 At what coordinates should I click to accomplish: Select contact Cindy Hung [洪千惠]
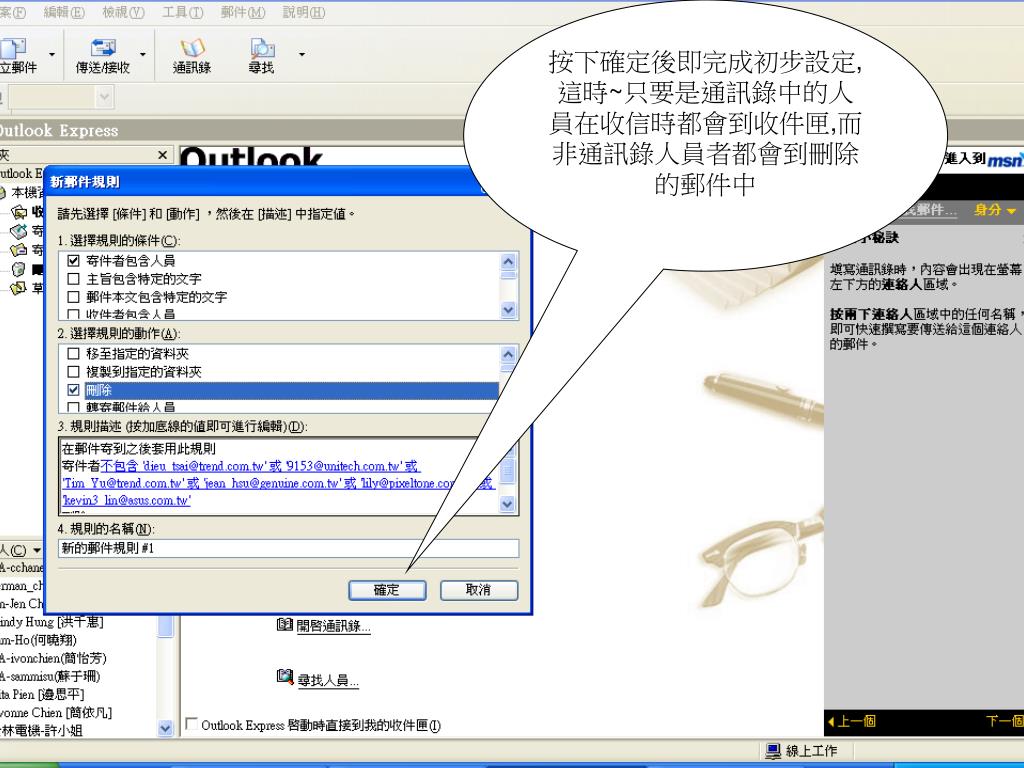coord(52,622)
